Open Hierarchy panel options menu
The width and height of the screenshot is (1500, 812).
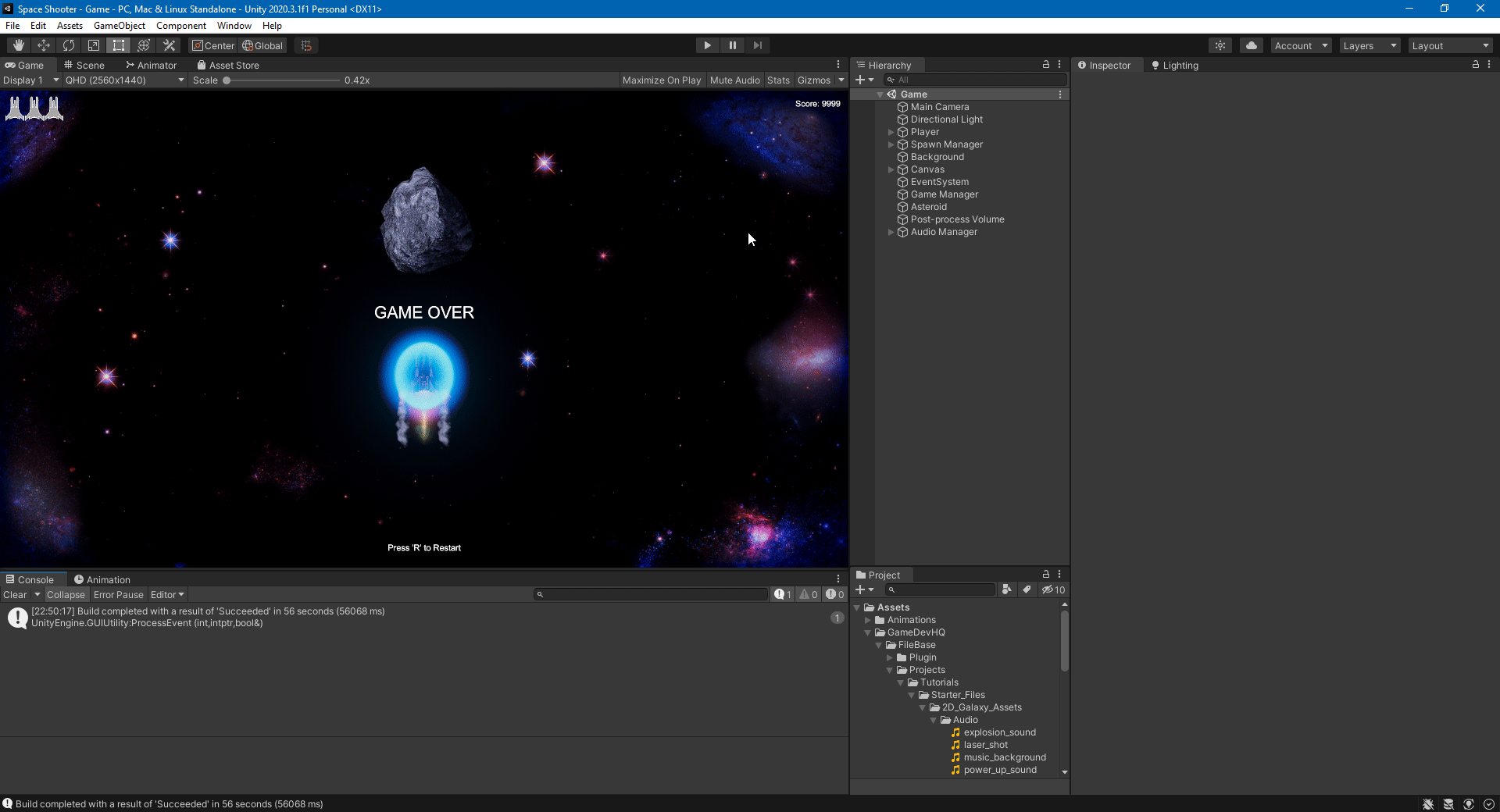point(1059,64)
